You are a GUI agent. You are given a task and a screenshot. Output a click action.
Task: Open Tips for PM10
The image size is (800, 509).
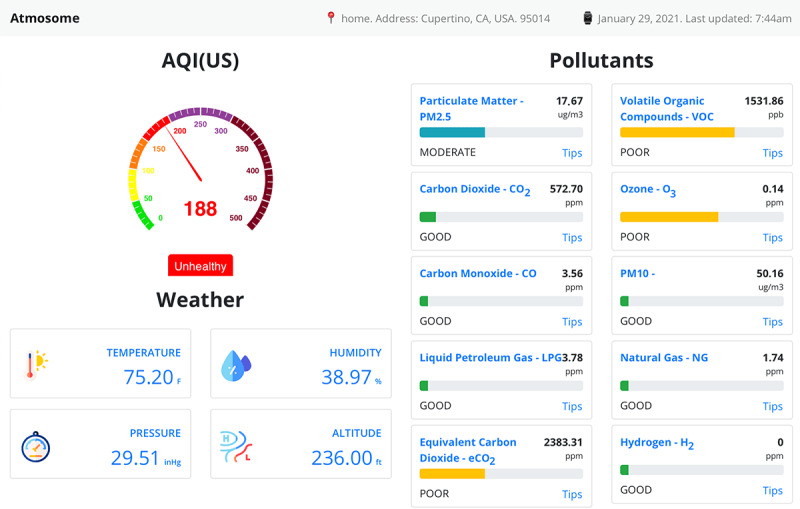(x=772, y=322)
